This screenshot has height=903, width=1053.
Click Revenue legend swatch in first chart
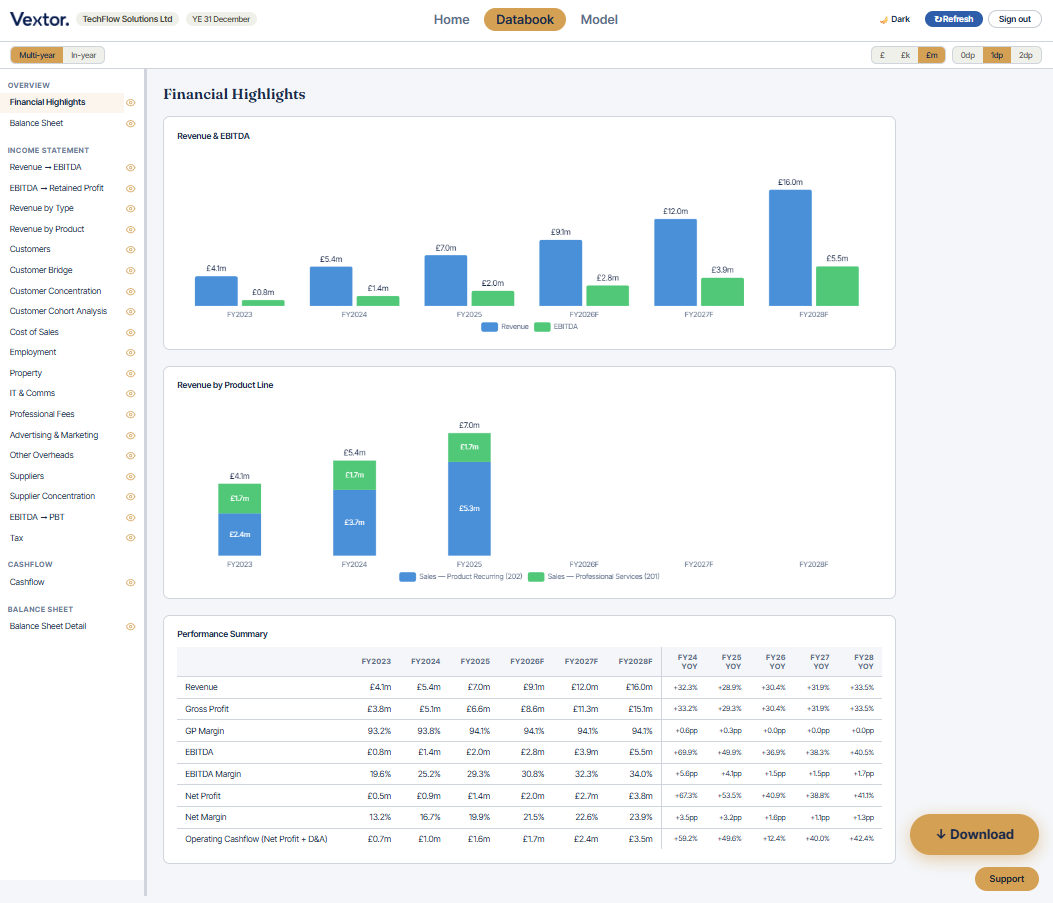pyautogui.click(x=490, y=327)
